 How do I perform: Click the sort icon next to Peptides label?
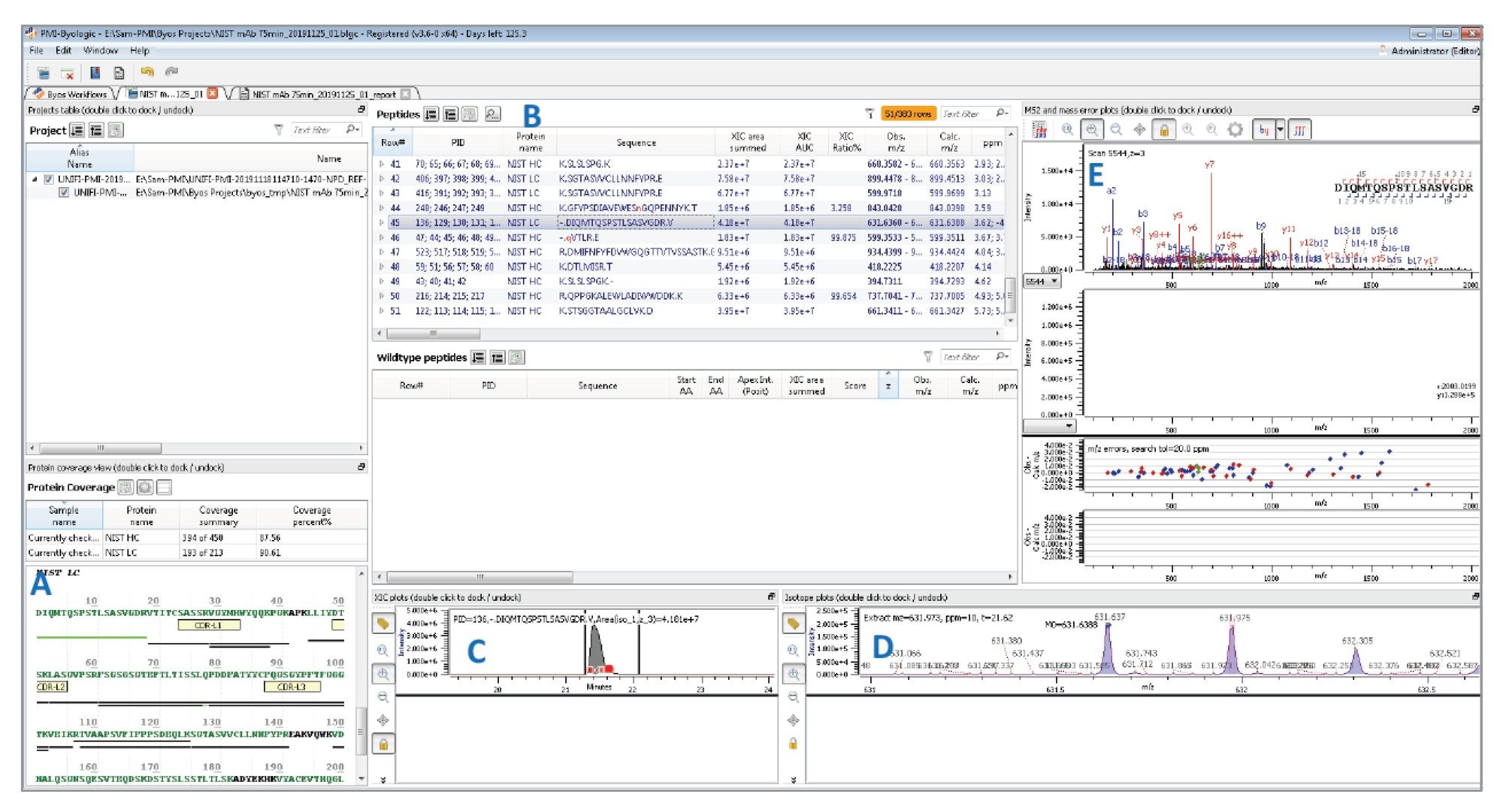click(x=431, y=114)
